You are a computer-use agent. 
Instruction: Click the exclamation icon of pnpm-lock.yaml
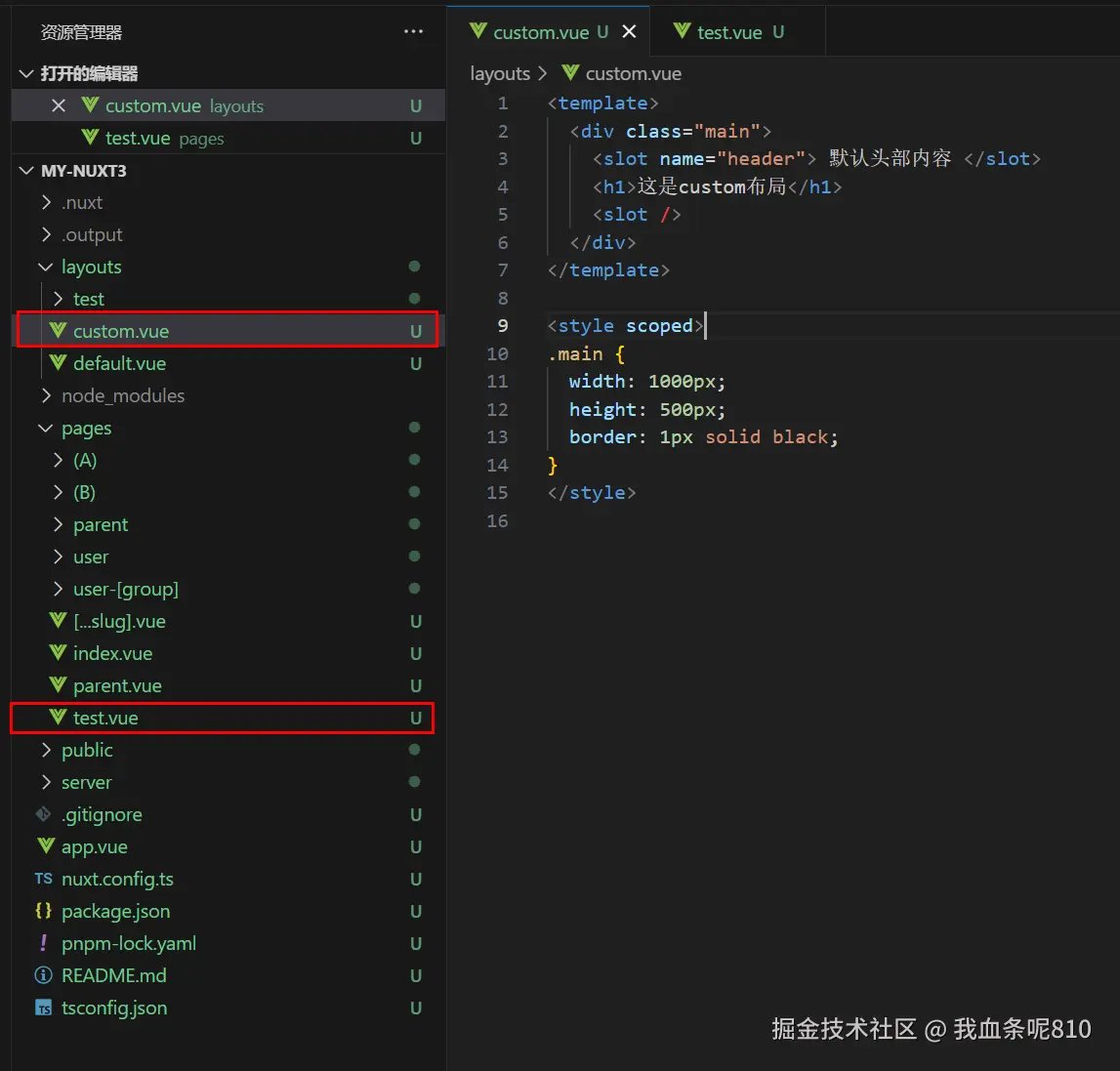point(44,943)
